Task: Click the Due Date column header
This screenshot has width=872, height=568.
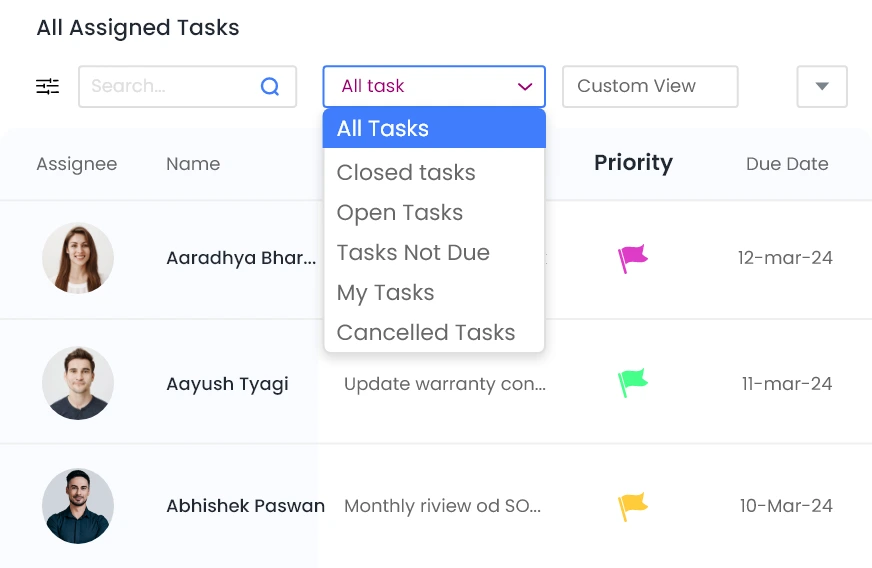Action: (x=787, y=164)
